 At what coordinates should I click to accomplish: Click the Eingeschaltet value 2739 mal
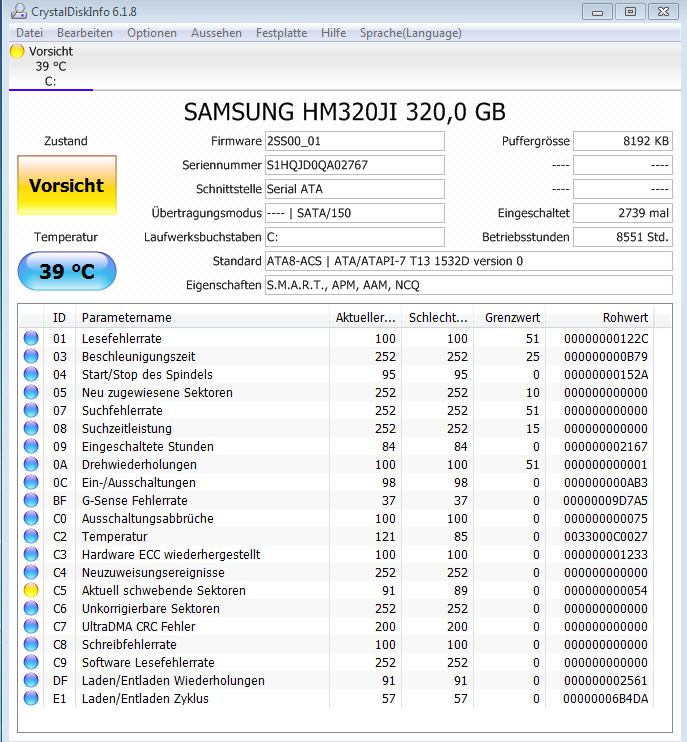click(623, 213)
